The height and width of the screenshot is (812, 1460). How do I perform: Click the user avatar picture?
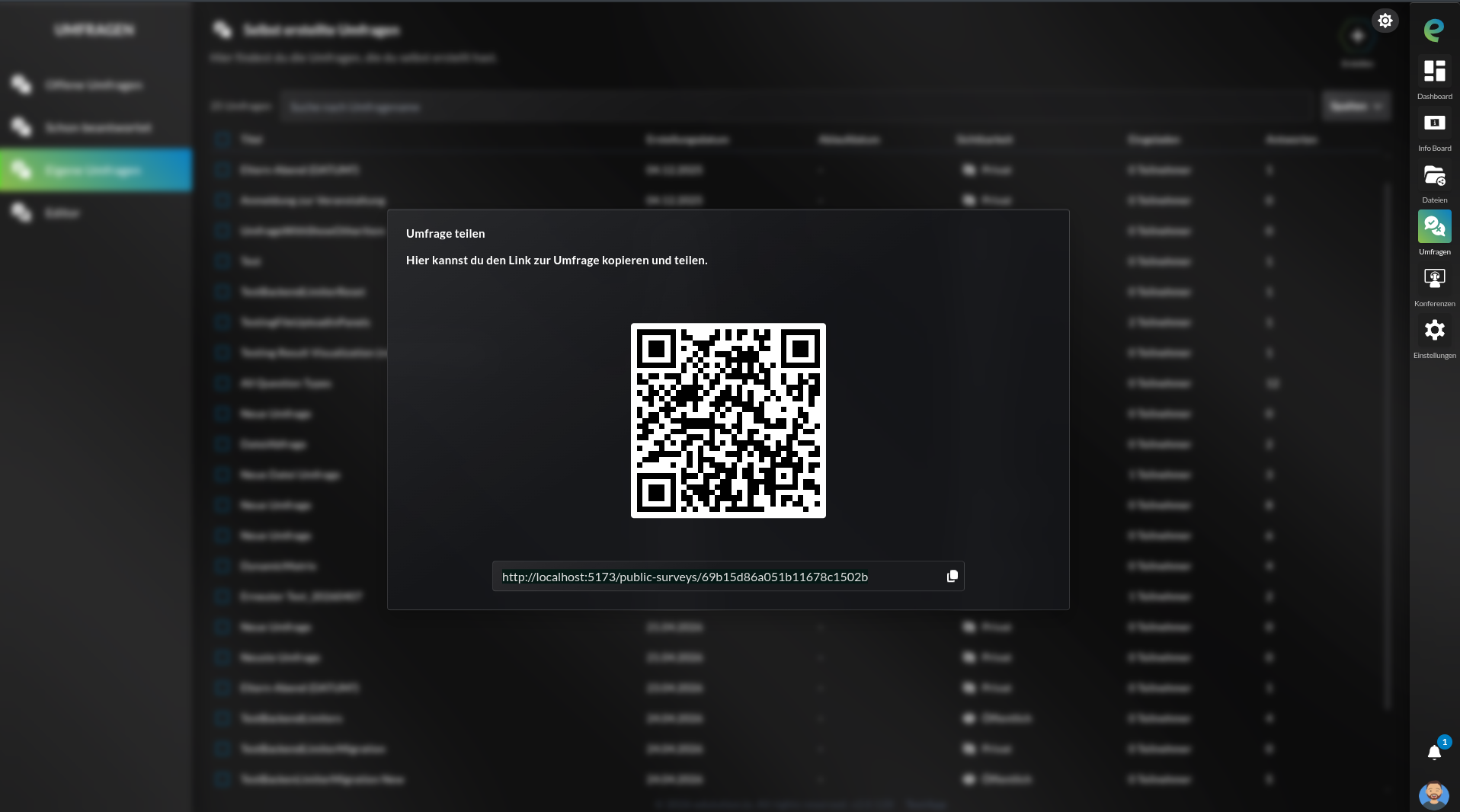[x=1434, y=794]
